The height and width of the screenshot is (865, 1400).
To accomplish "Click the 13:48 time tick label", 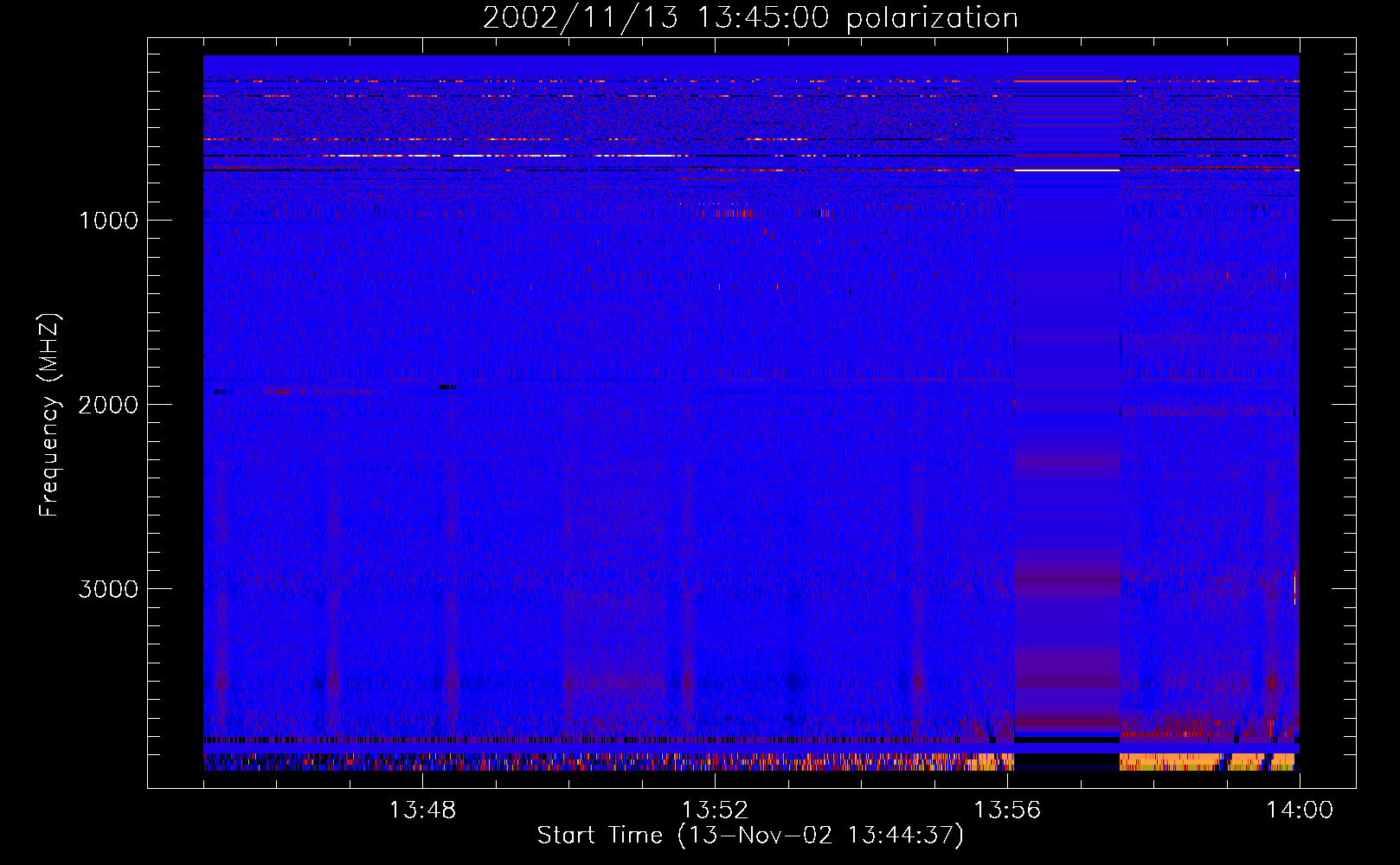I will pyautogui.click(x=422, y=811).
